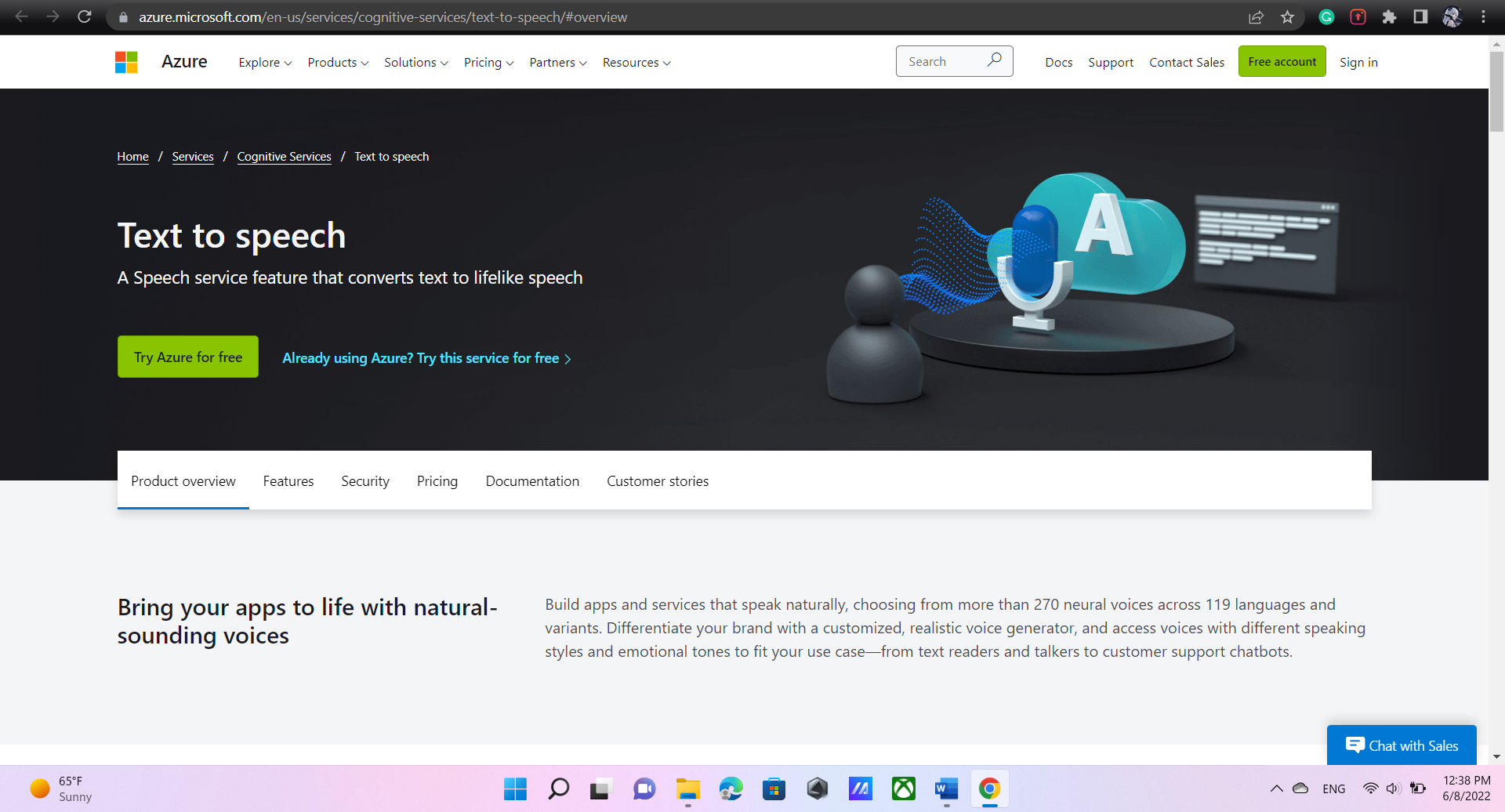Open the Grammarly extension icon
This screenshot has width=1505, height=812.
pyautogui.click(x=1326, y=17)
